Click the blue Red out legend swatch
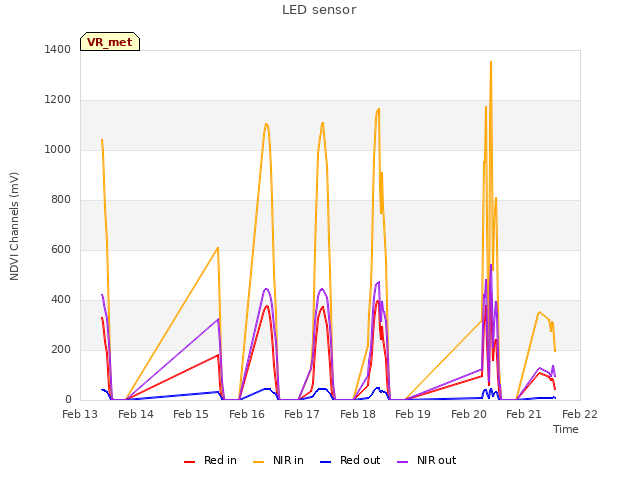The height and width of the screenshot is (480, 640). tap(325, 462)
